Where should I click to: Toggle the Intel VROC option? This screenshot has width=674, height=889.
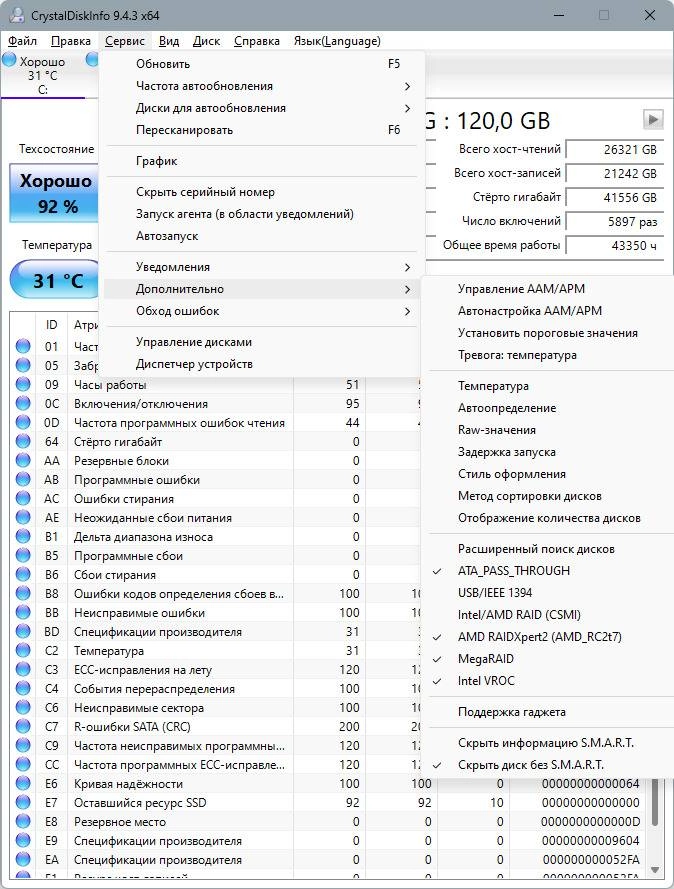551,680
